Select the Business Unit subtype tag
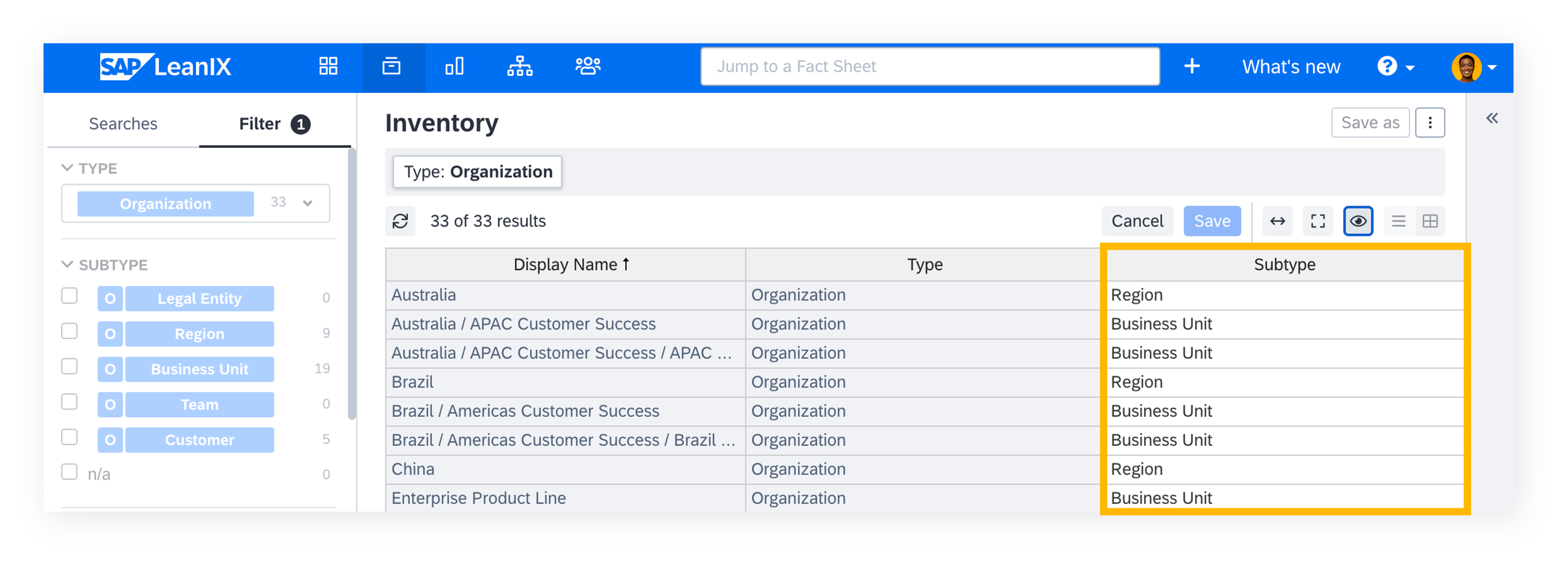Viewport: 1568px width, 567px height. click(200, 369)
